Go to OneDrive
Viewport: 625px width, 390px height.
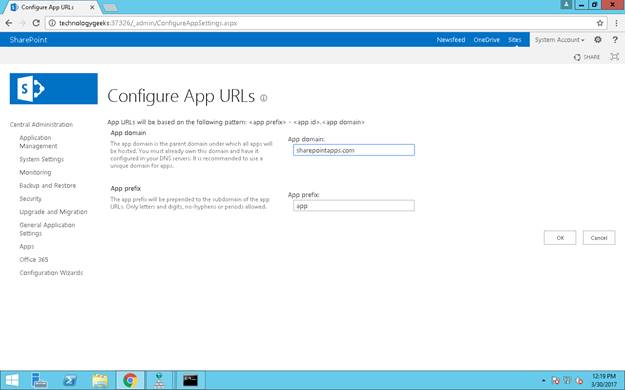point(486,39)
